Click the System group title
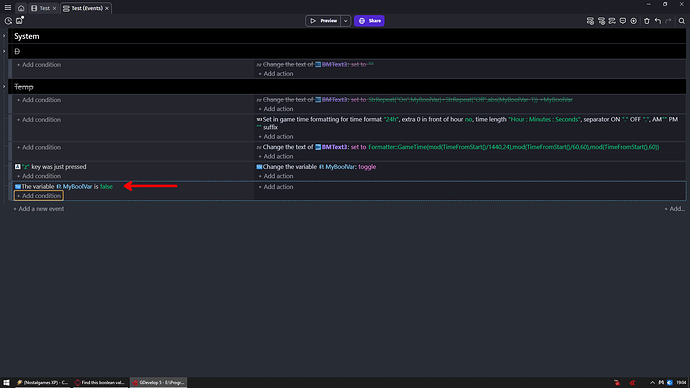Screen dimensions: 690x388 pos(27,36)
